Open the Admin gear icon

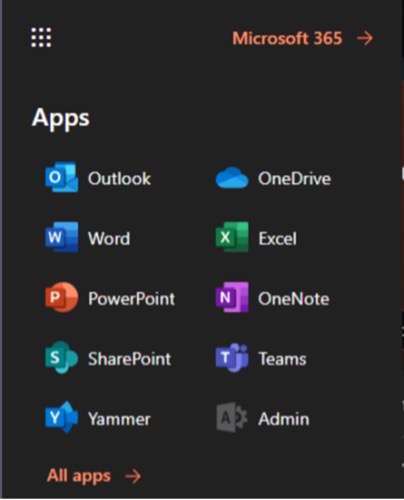[232, 417]
